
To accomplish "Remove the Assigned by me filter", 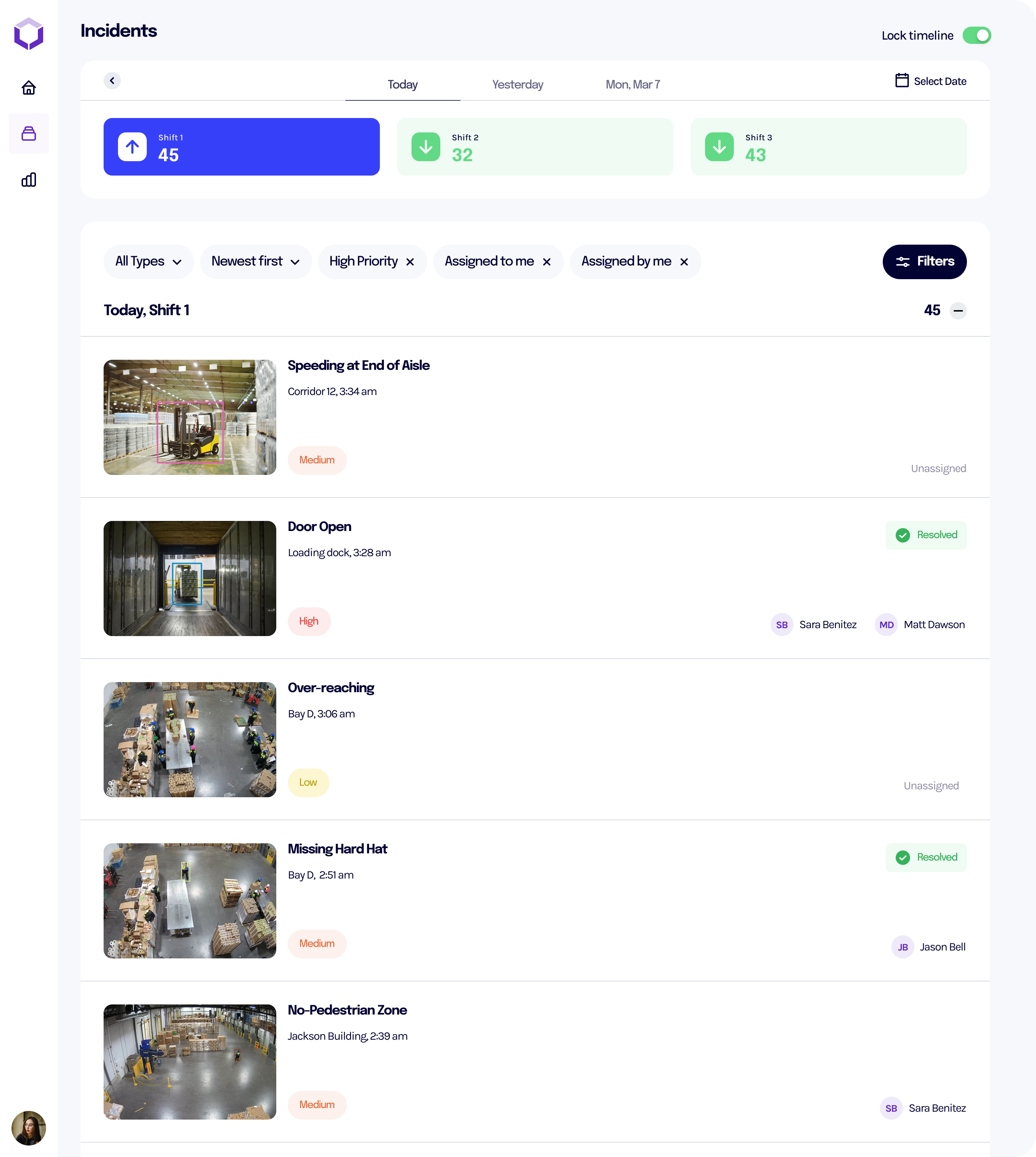I will (684, 262).
